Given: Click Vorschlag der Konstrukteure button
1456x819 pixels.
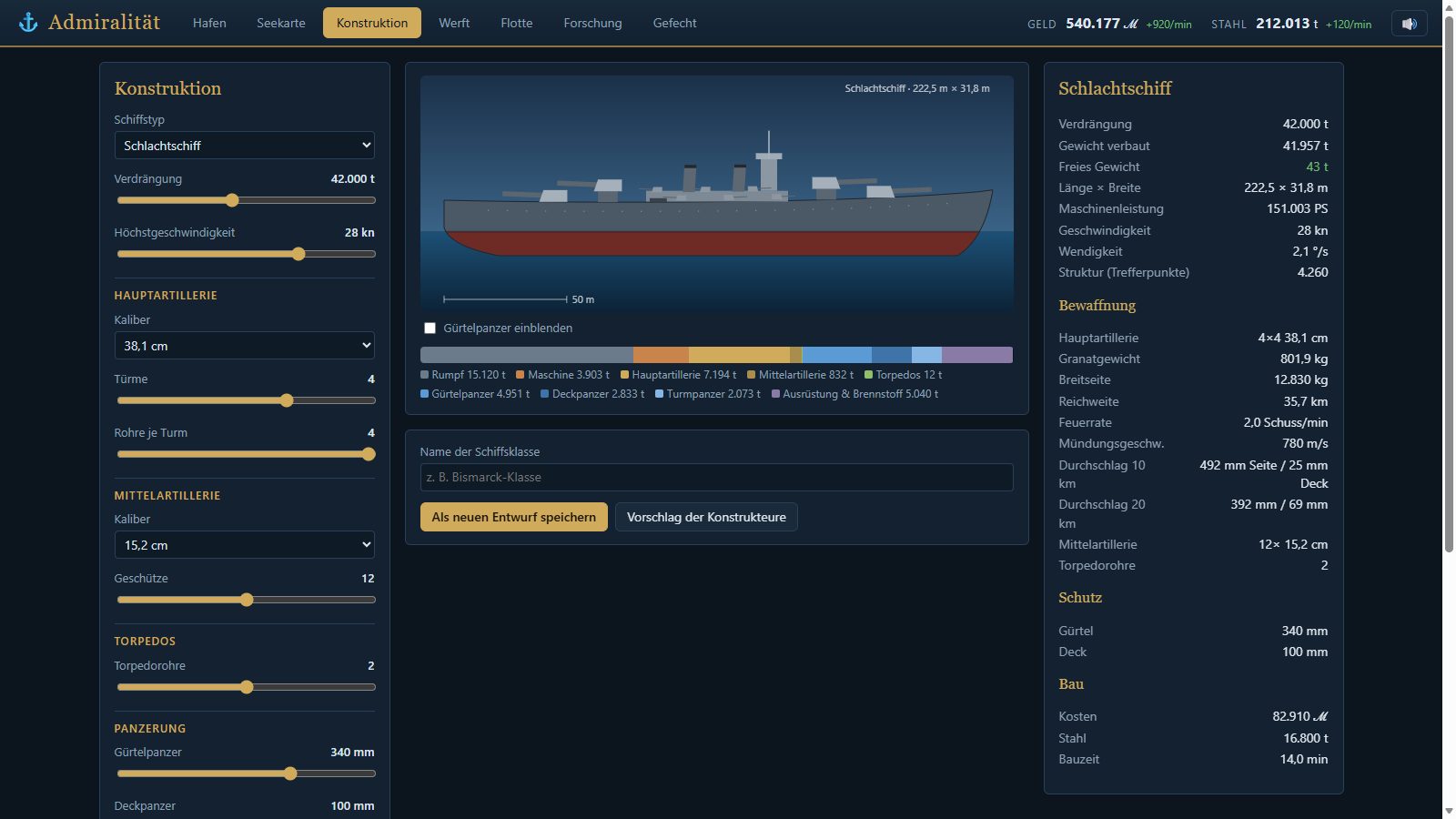Looking at the screenshot, I should 706,517.
